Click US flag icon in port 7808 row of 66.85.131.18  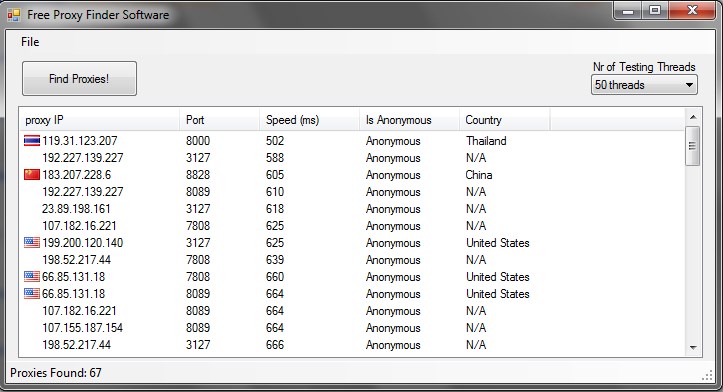[32, 277]
